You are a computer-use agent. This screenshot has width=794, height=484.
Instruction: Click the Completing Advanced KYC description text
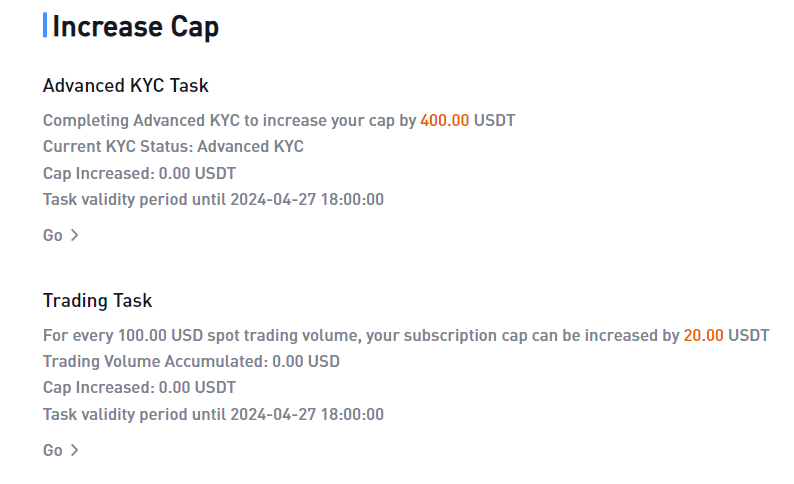pyautogui.click(x=279, y=120)
